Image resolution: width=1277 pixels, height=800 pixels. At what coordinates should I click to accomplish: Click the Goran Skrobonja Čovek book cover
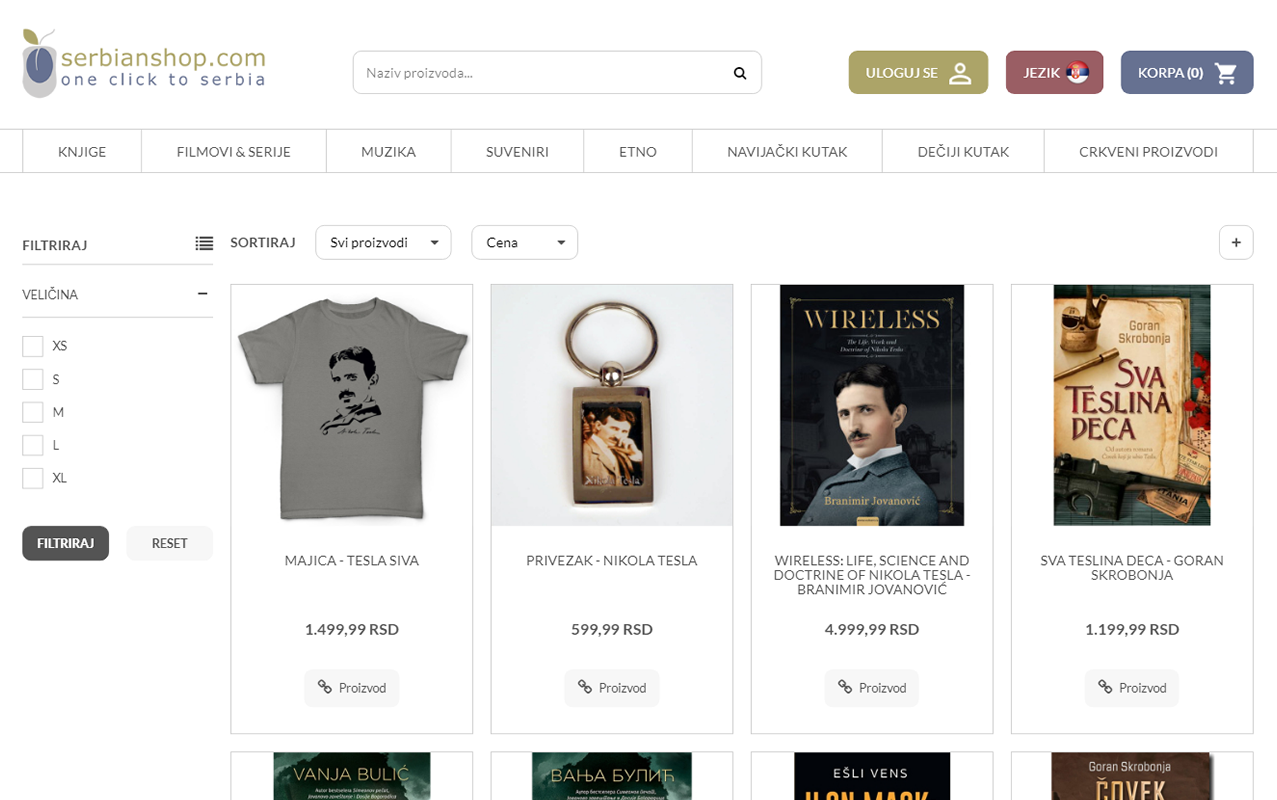click(1132, 777)
